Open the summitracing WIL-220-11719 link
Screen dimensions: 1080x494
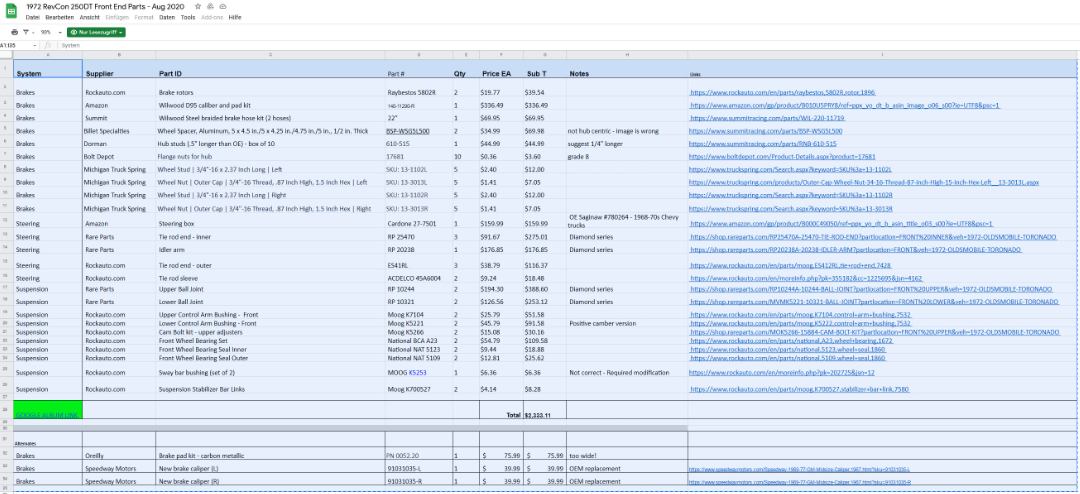point(767,119)
